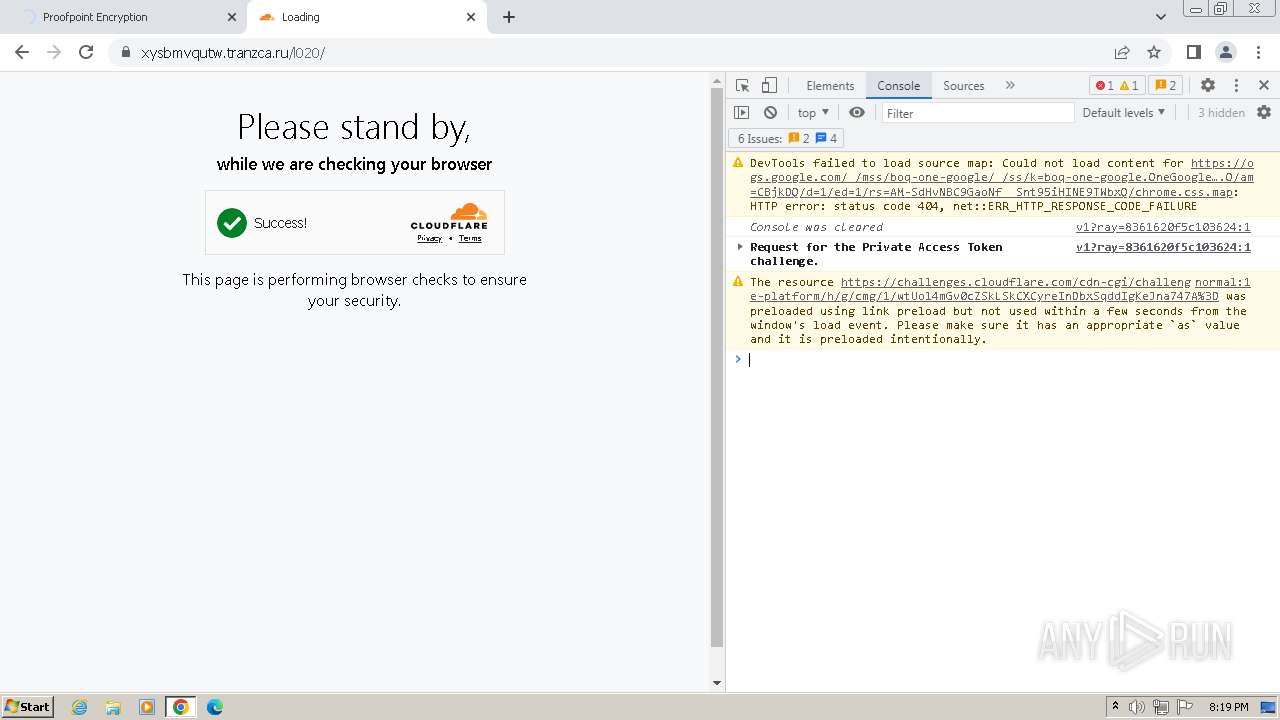Image resolution: width=1280 pixels, height=720 pixels.
Task: Open the Sources panel
Action: [x=963, y=86]
